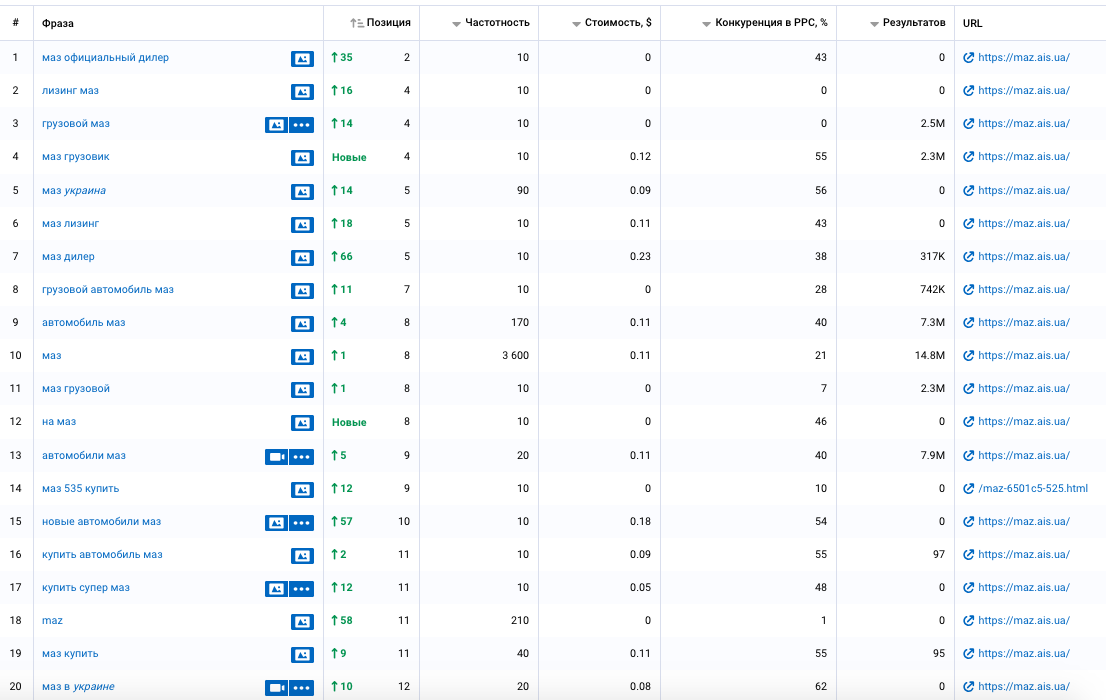Click the image icon in maz row
The width and height of the screenshot is (1106, 700).
click(302, 622)
